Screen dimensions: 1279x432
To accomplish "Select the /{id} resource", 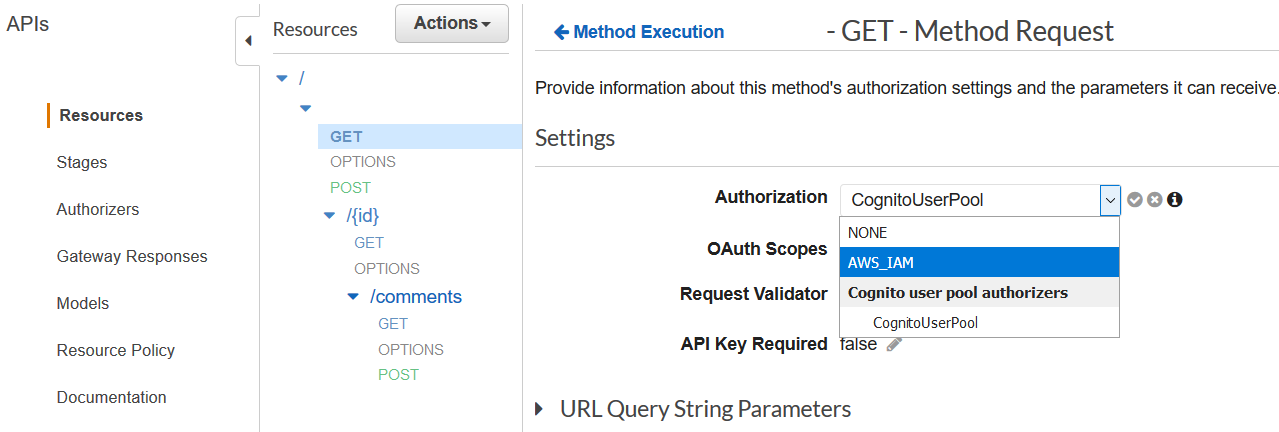I will point(363,215).
